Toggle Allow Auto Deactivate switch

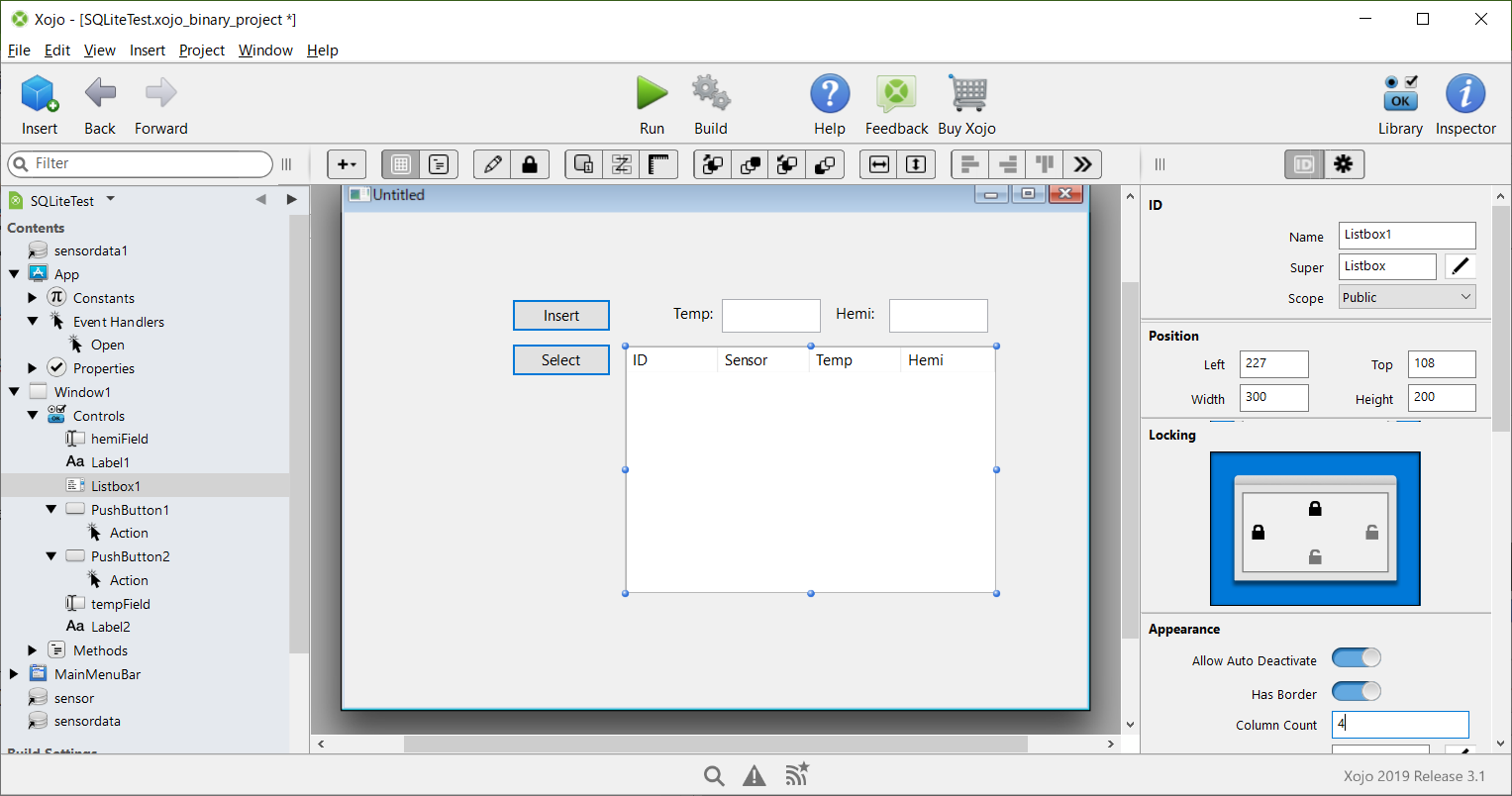(1356, 658)
